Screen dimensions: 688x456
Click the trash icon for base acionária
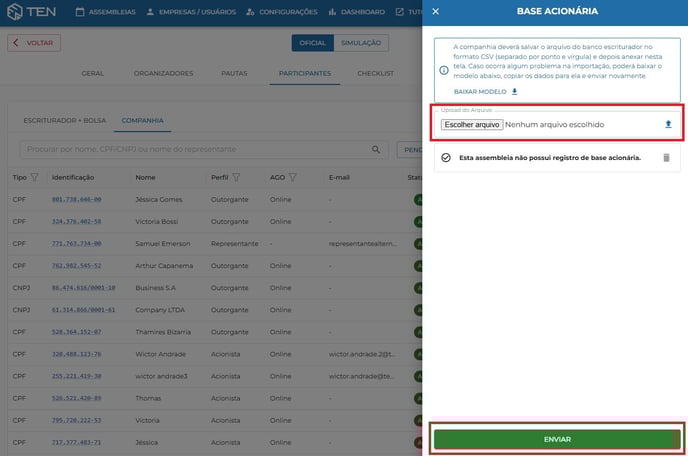point(666,158)
